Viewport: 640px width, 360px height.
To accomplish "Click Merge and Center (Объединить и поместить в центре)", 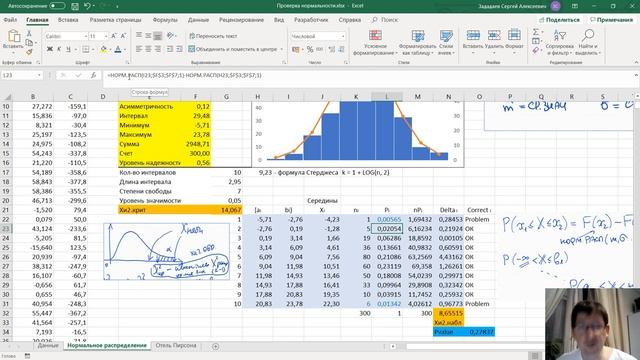I will (x=233, y=49).
